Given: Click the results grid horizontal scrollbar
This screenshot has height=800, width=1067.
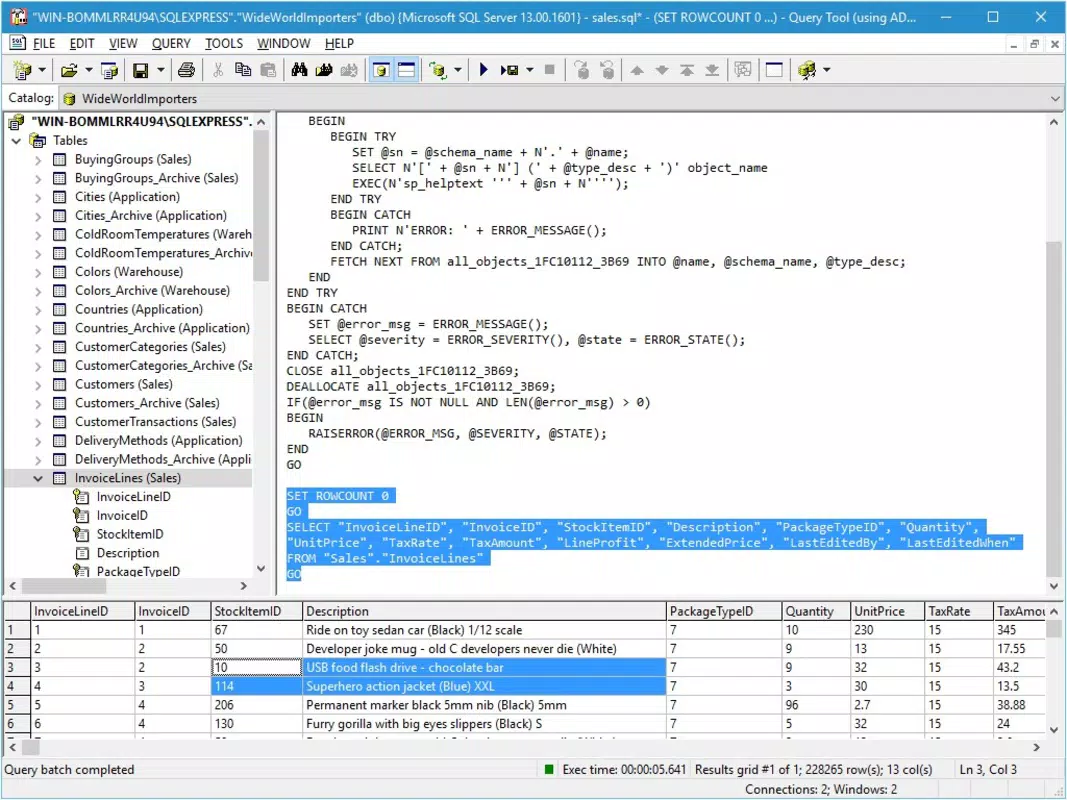Looking at the screenshot, I should 524,747.
